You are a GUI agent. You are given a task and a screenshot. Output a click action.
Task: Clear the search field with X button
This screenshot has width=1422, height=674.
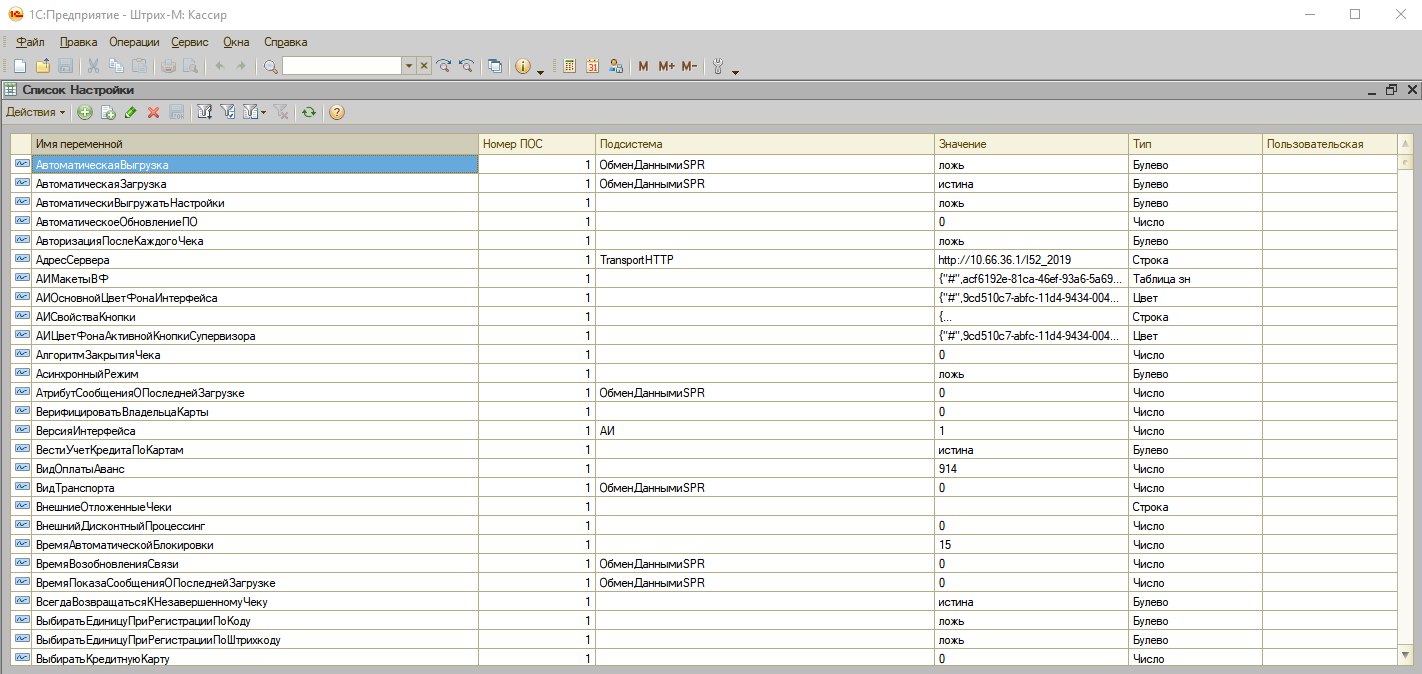tap(424, 66)
